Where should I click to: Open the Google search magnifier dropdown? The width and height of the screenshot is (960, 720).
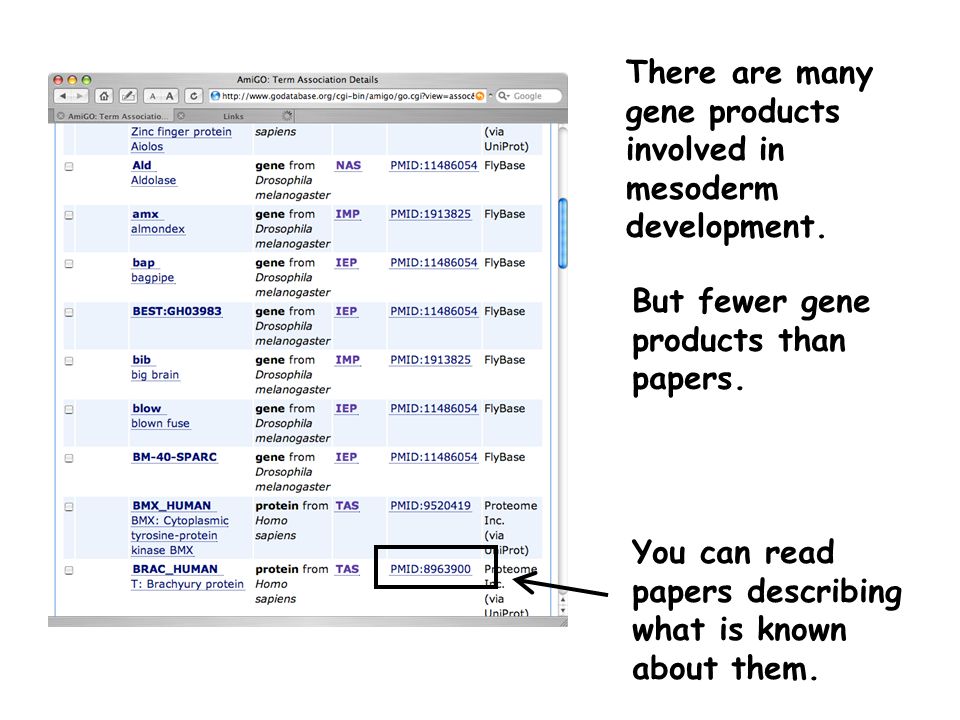(x=503, y=96)
